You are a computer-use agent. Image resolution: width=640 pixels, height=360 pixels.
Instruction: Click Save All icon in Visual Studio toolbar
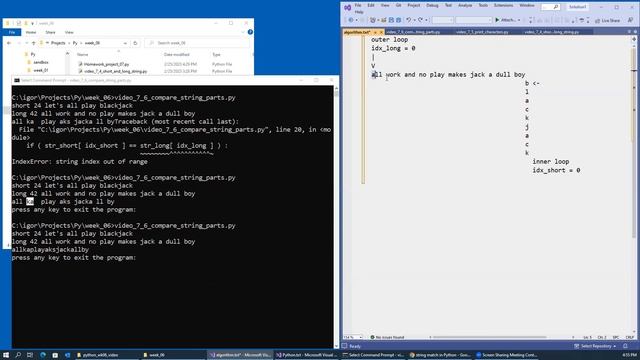(x=398, y=20)
